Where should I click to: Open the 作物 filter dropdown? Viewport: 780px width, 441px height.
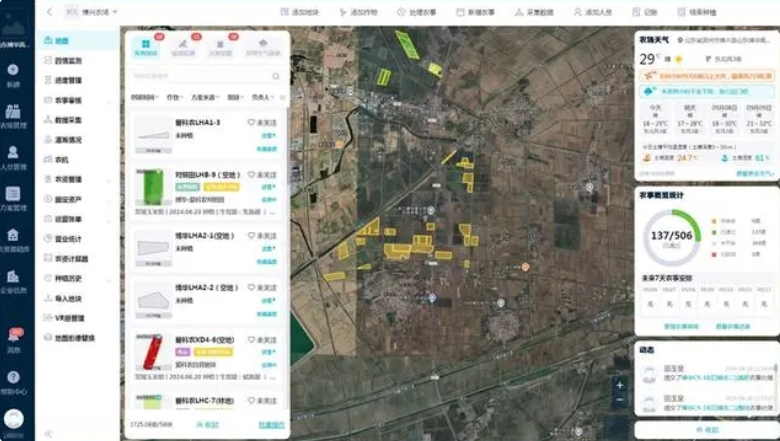175,97
